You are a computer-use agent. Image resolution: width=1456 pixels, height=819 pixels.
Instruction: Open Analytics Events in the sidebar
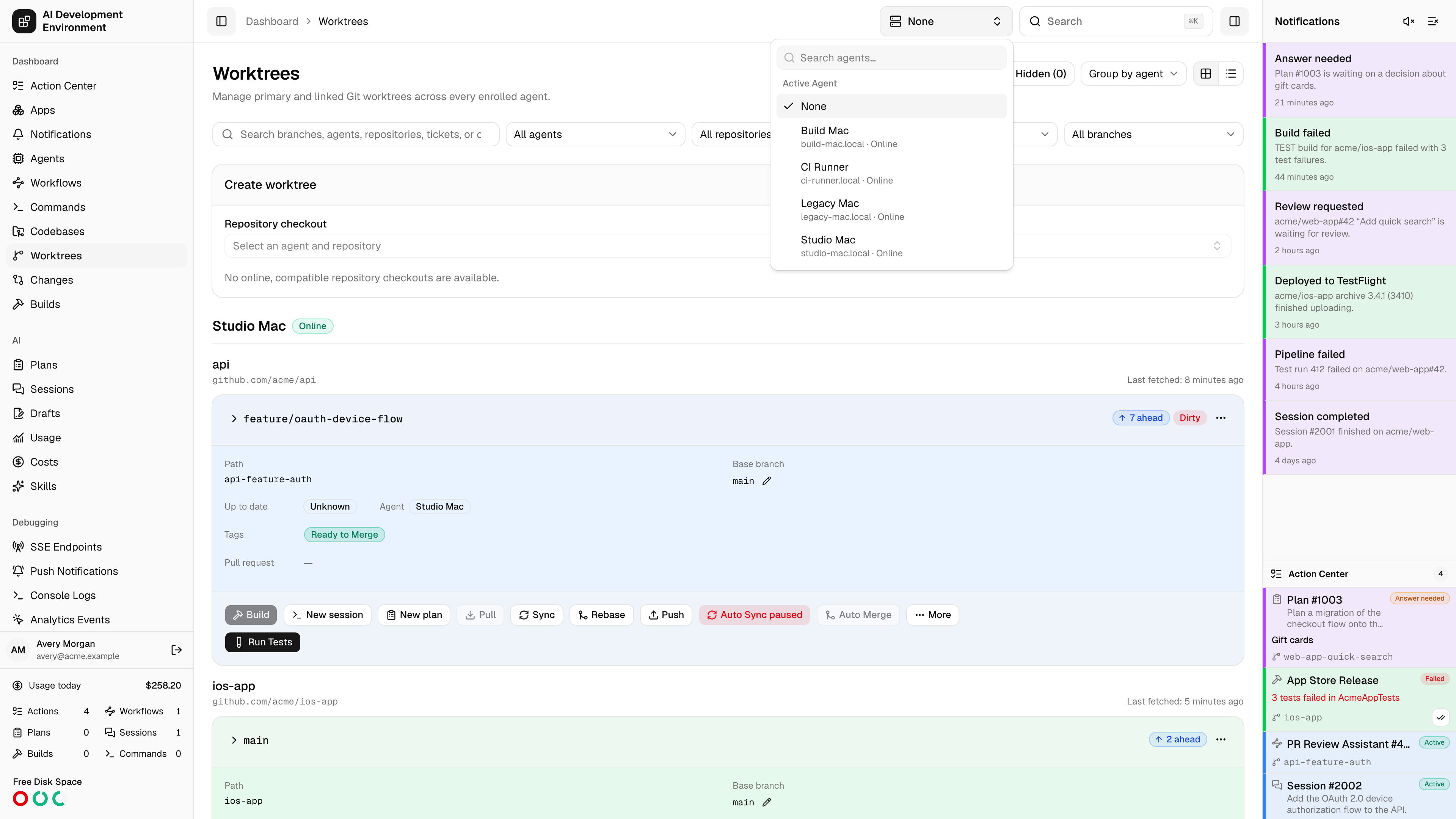click(97, 620)
